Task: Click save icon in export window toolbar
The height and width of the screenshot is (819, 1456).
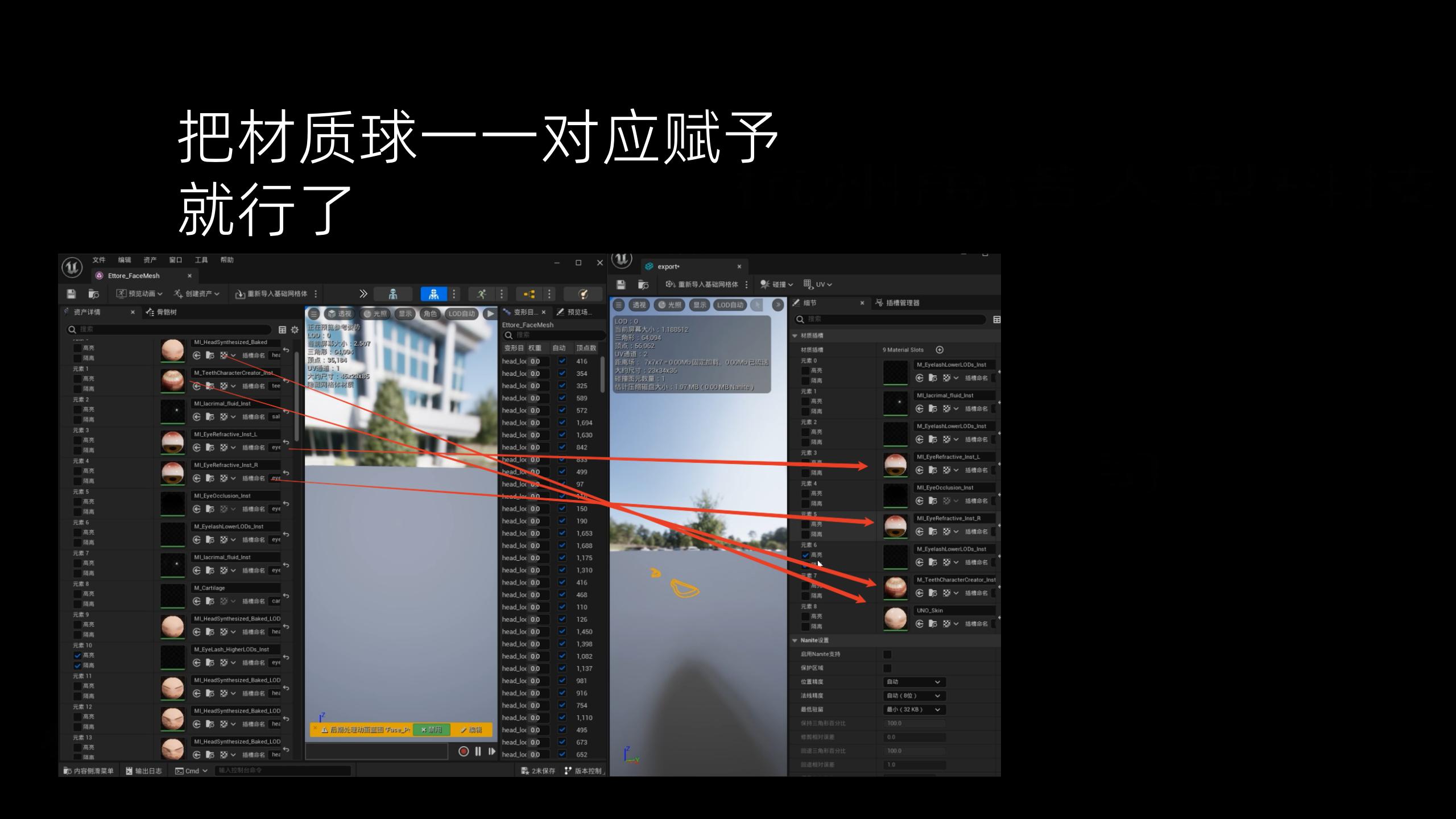Action: [621, 284]
